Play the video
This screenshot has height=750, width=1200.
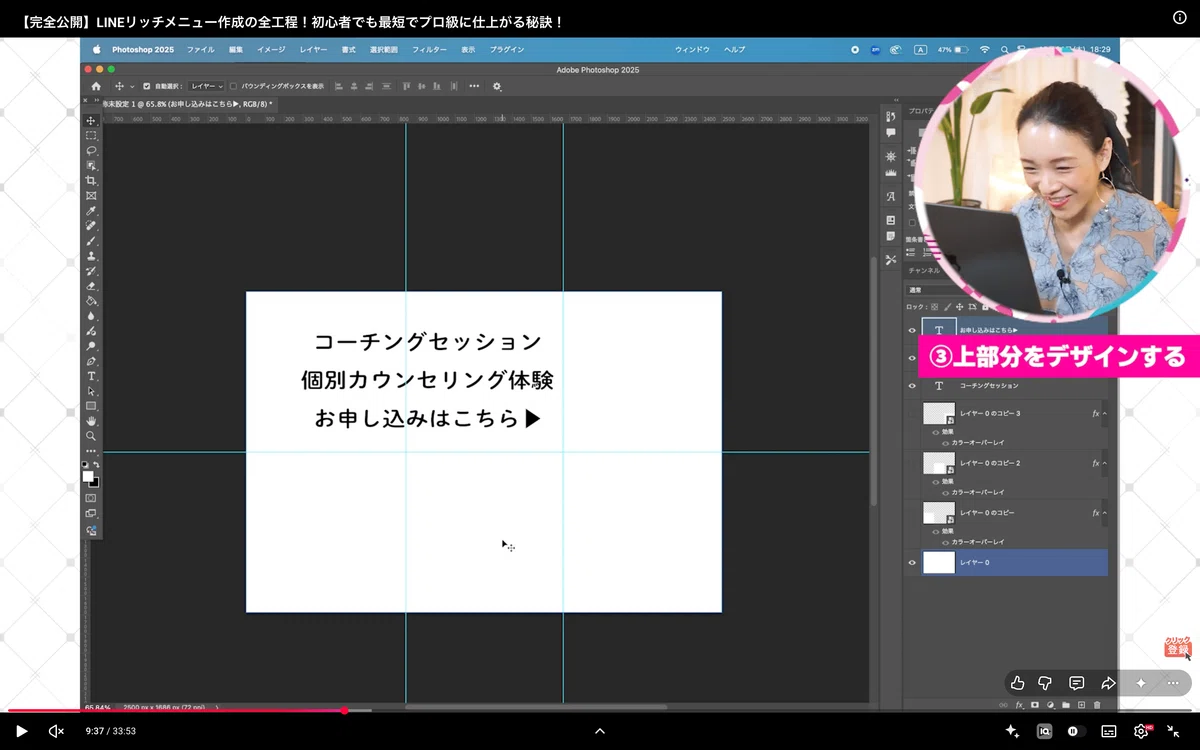22,731
